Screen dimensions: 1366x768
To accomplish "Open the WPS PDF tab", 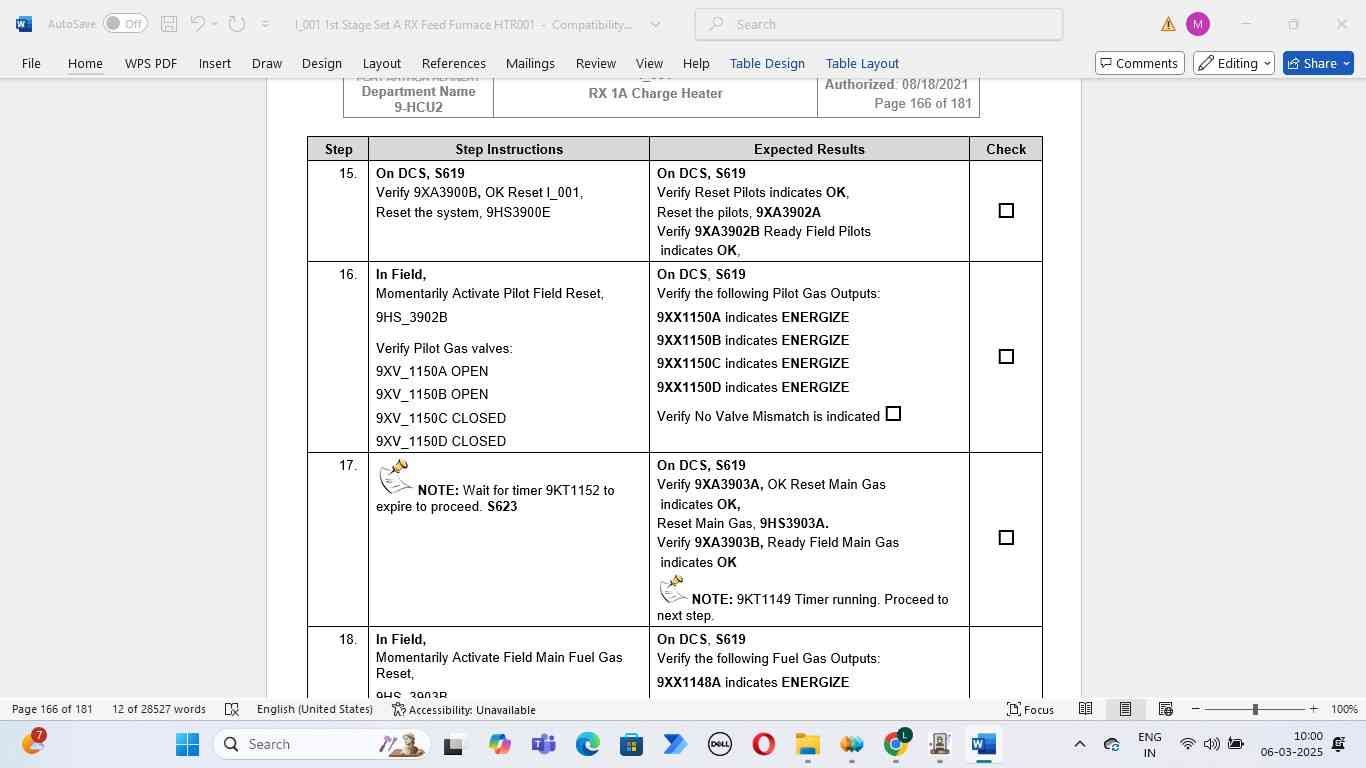I will click(151, 63).
